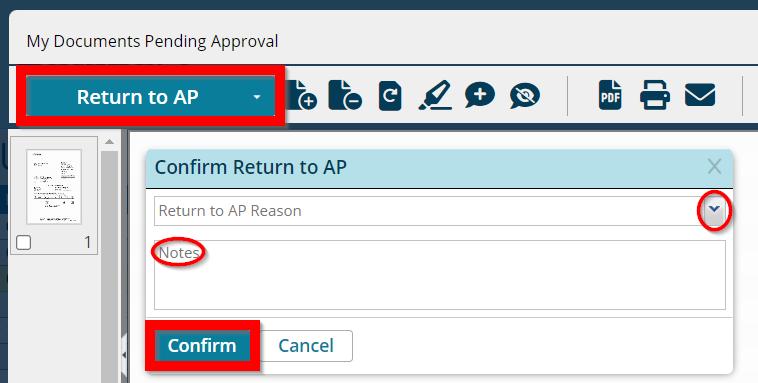This screenshot has width=758, height=383.
Task: Click the remove page document icon
Action: (345, 95)
